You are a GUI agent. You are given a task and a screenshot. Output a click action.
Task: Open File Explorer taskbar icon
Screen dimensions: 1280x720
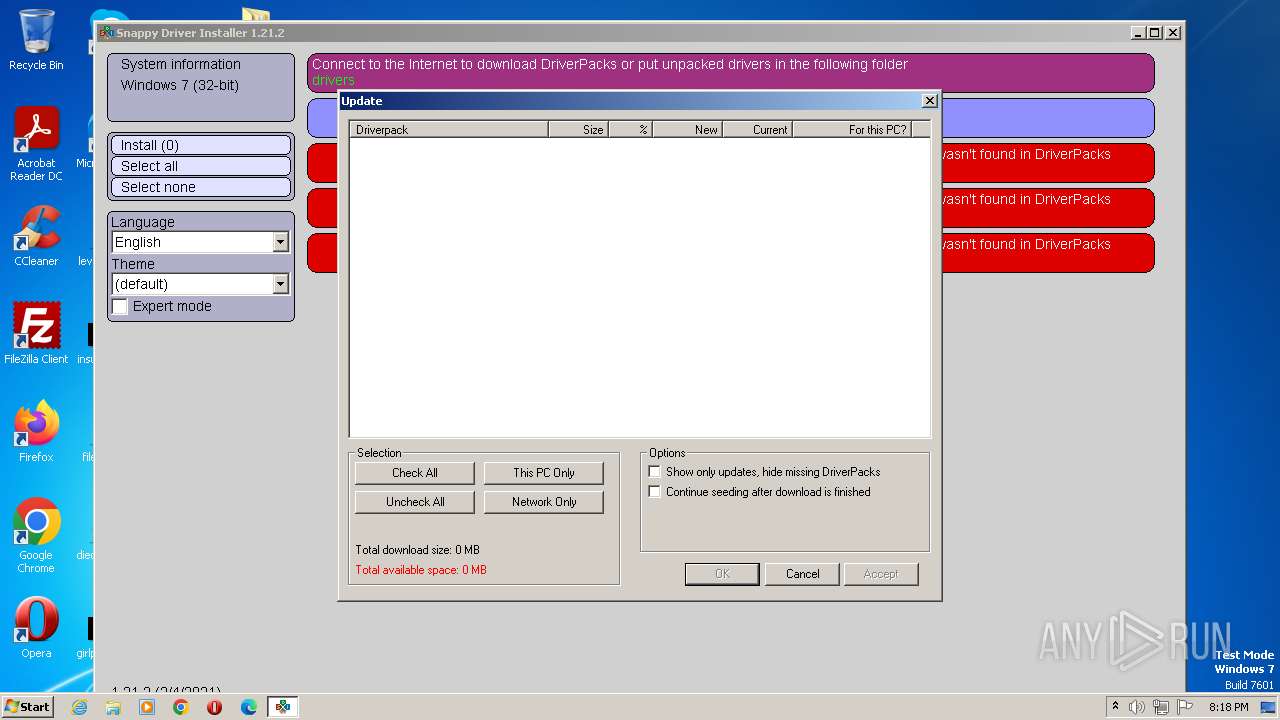click(113, 707)
